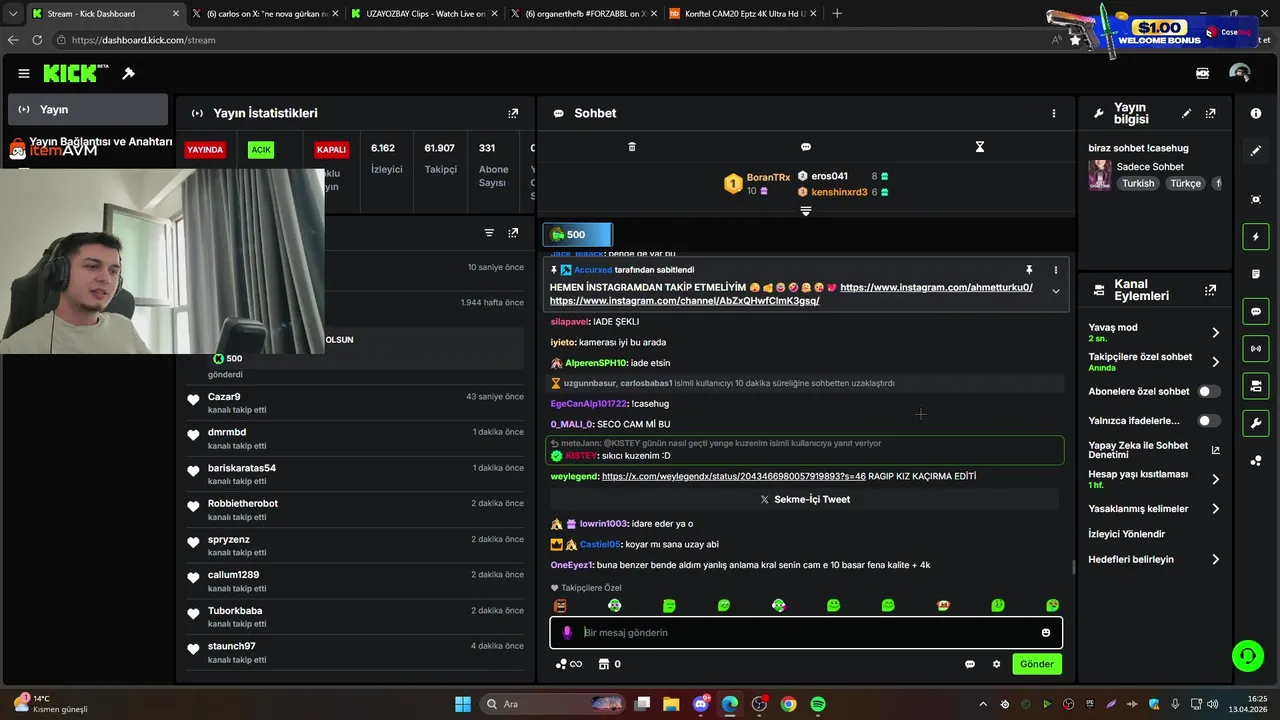The image size is (1280, 720).
Task: Toggle the wrench stream info widget in sidebar
Action: 1256,423
